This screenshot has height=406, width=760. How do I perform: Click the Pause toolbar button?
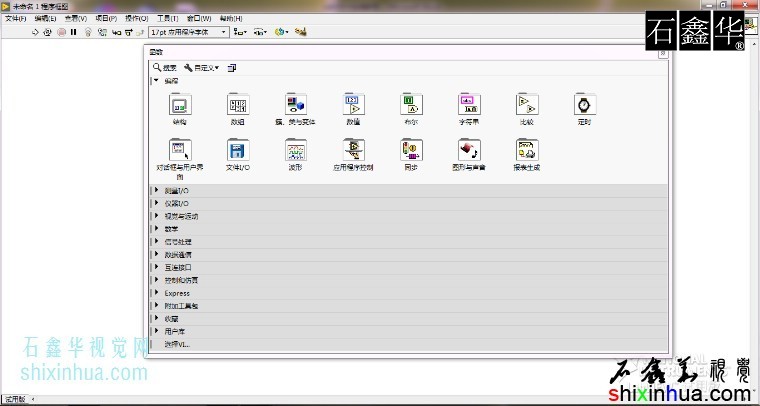(74, 32)
